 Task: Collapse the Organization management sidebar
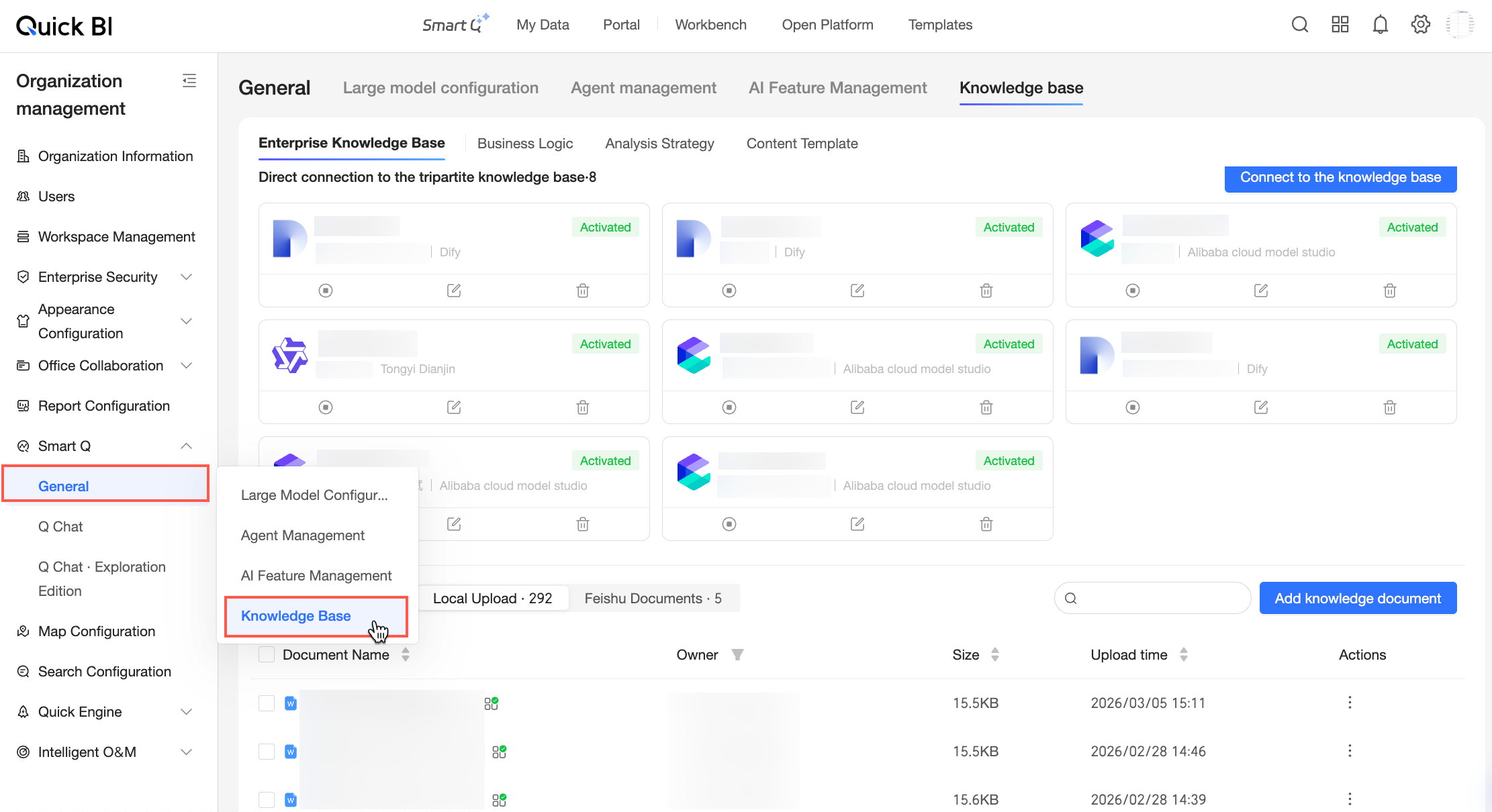coord(189,81)
